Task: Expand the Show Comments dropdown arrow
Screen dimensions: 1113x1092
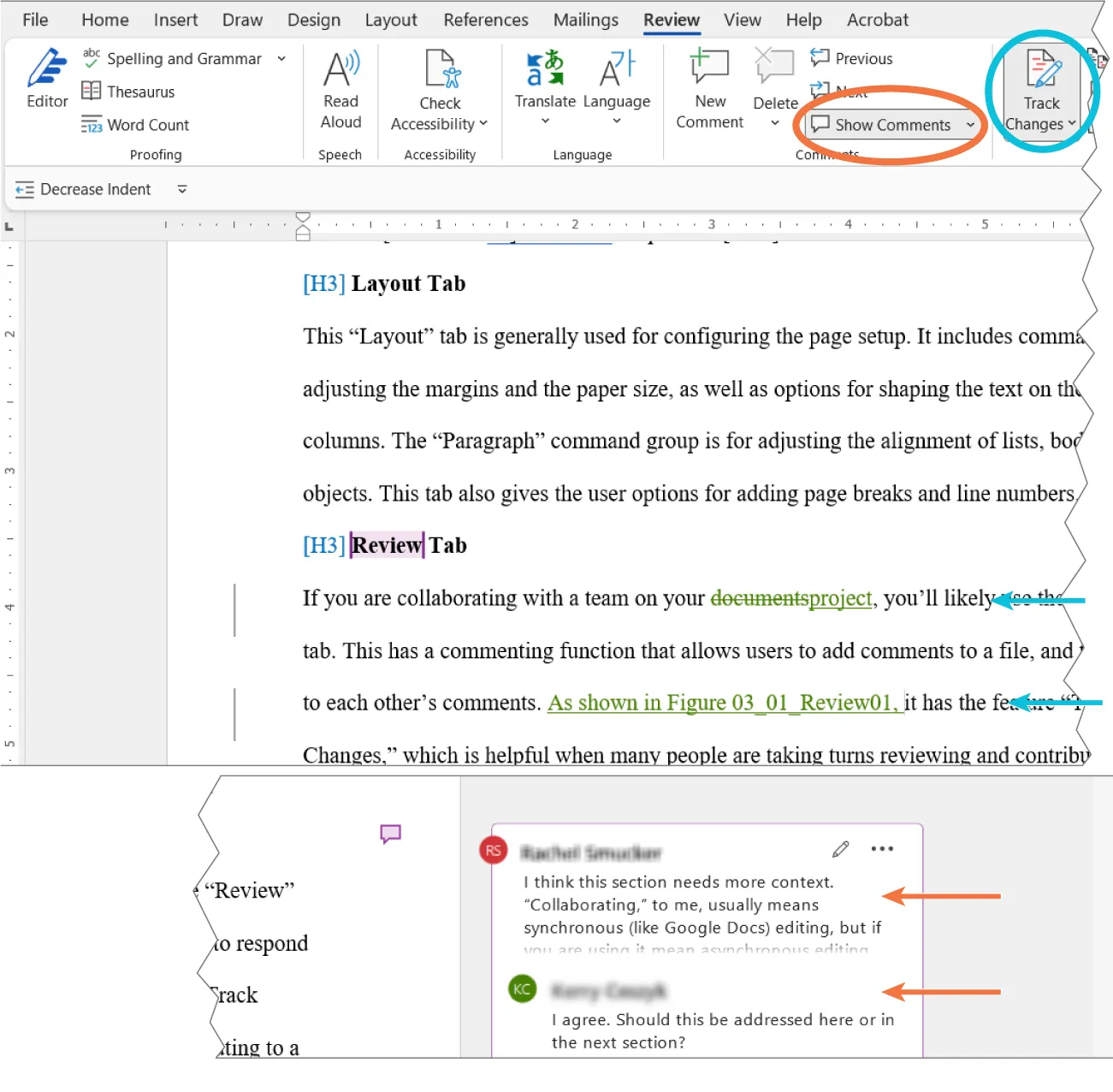Action: pos(971,125)
